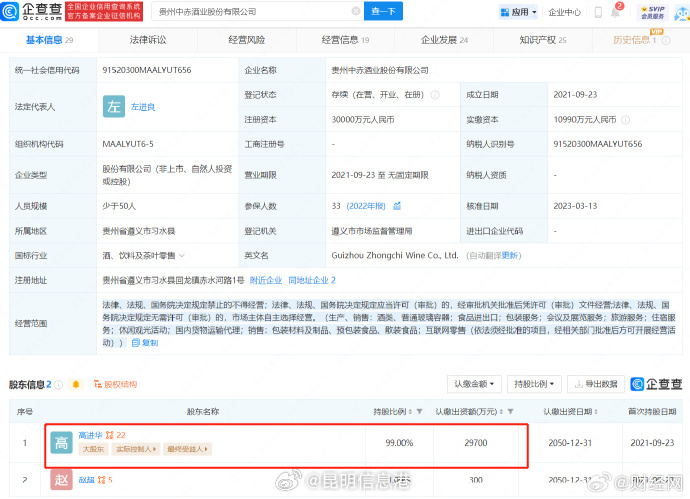The height and width of the screenshot is (499, 690).
Task: Click the chart icon beside 参保人数
Action: (397, 206)
